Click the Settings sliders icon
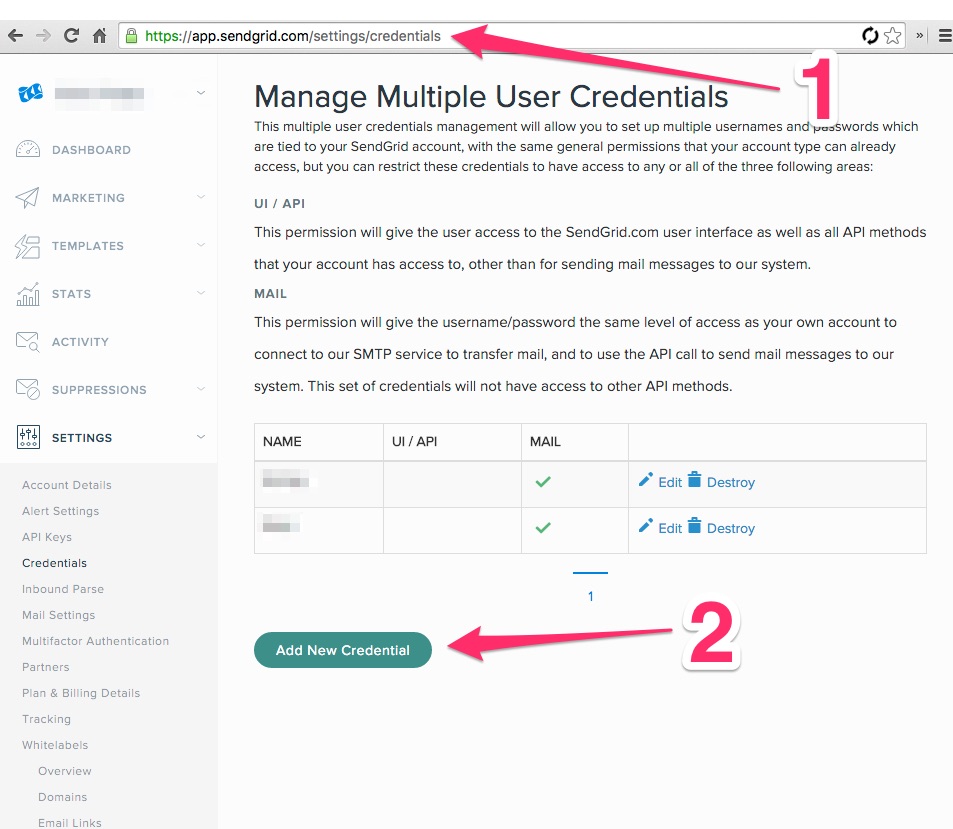 click(x=29, y=437)
